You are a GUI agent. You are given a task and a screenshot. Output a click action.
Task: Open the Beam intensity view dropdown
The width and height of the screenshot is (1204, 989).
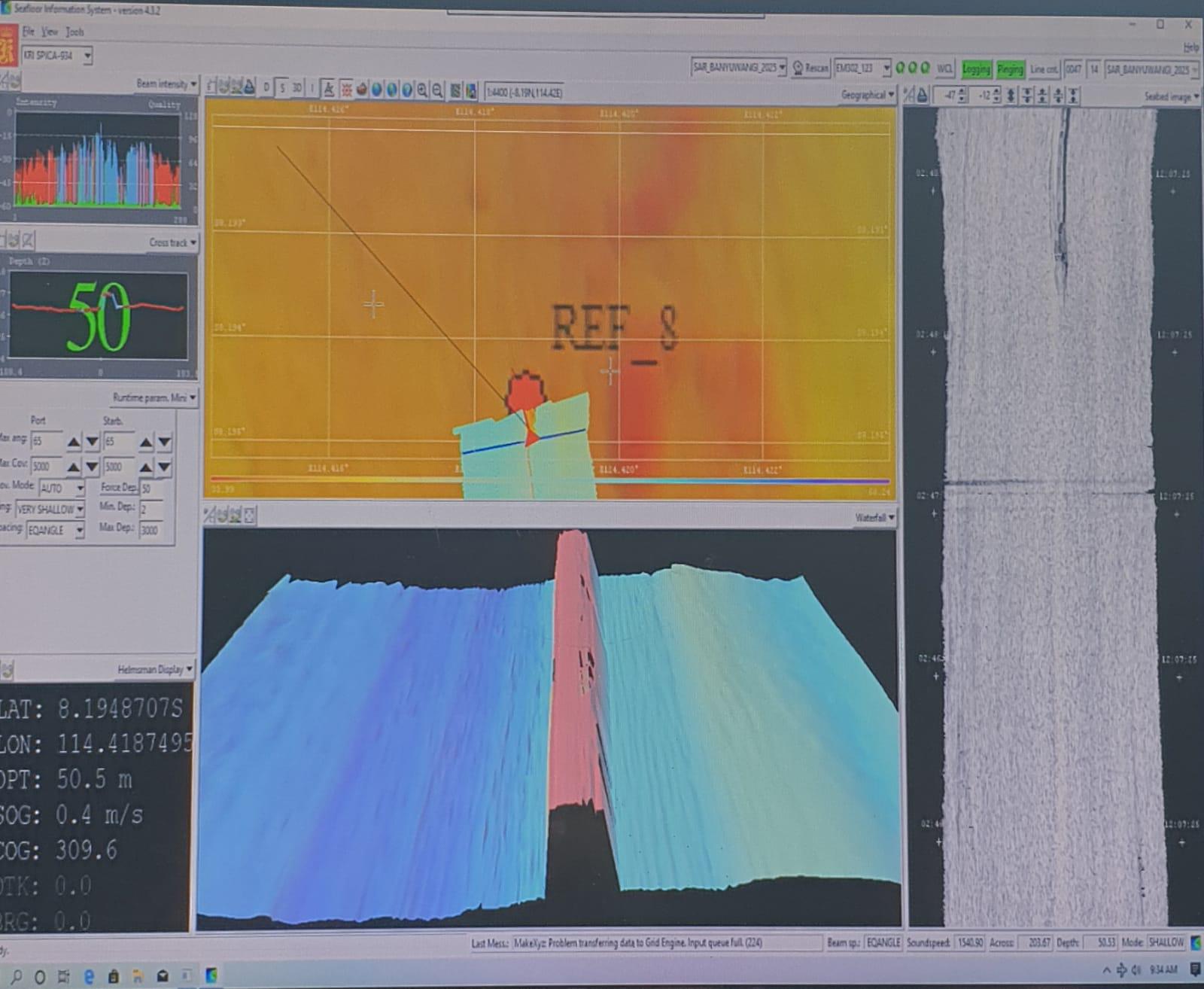click(167, 84)
